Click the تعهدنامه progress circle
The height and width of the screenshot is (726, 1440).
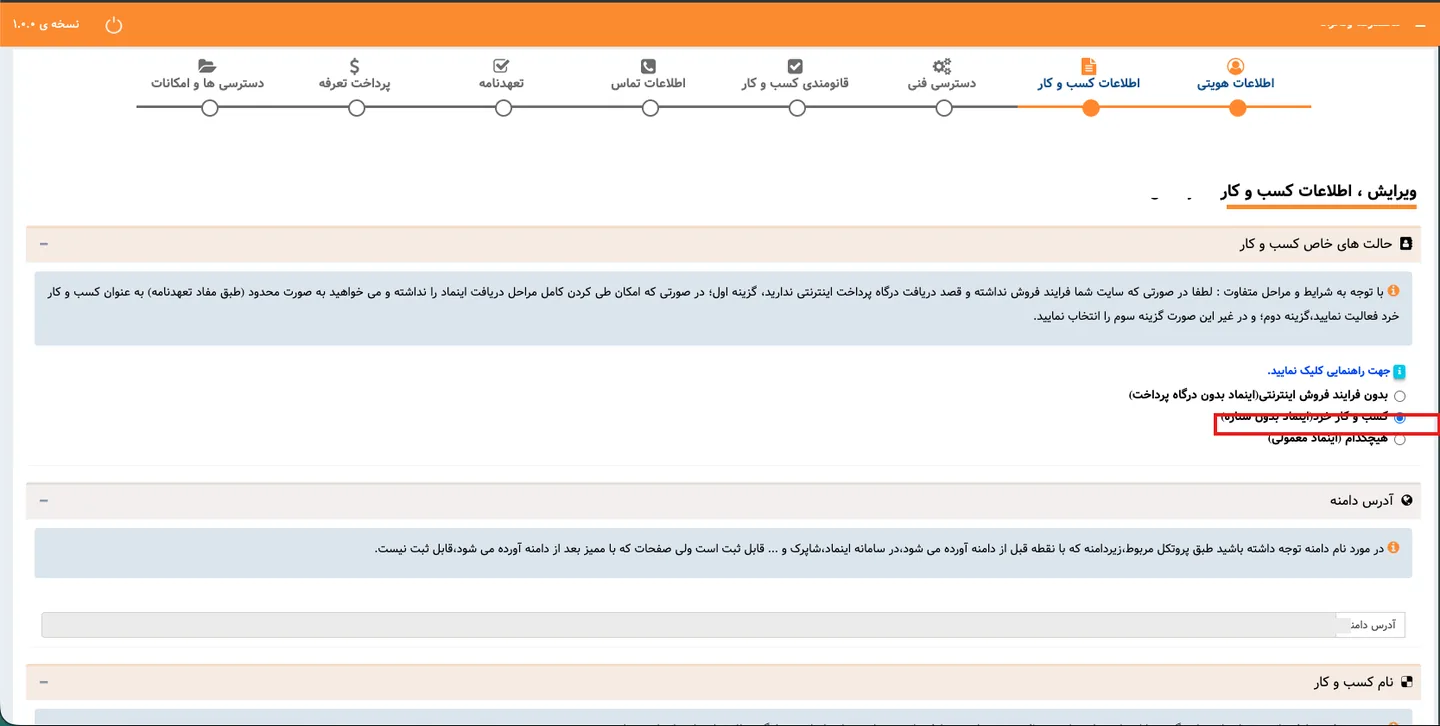(x=503, y=108)
